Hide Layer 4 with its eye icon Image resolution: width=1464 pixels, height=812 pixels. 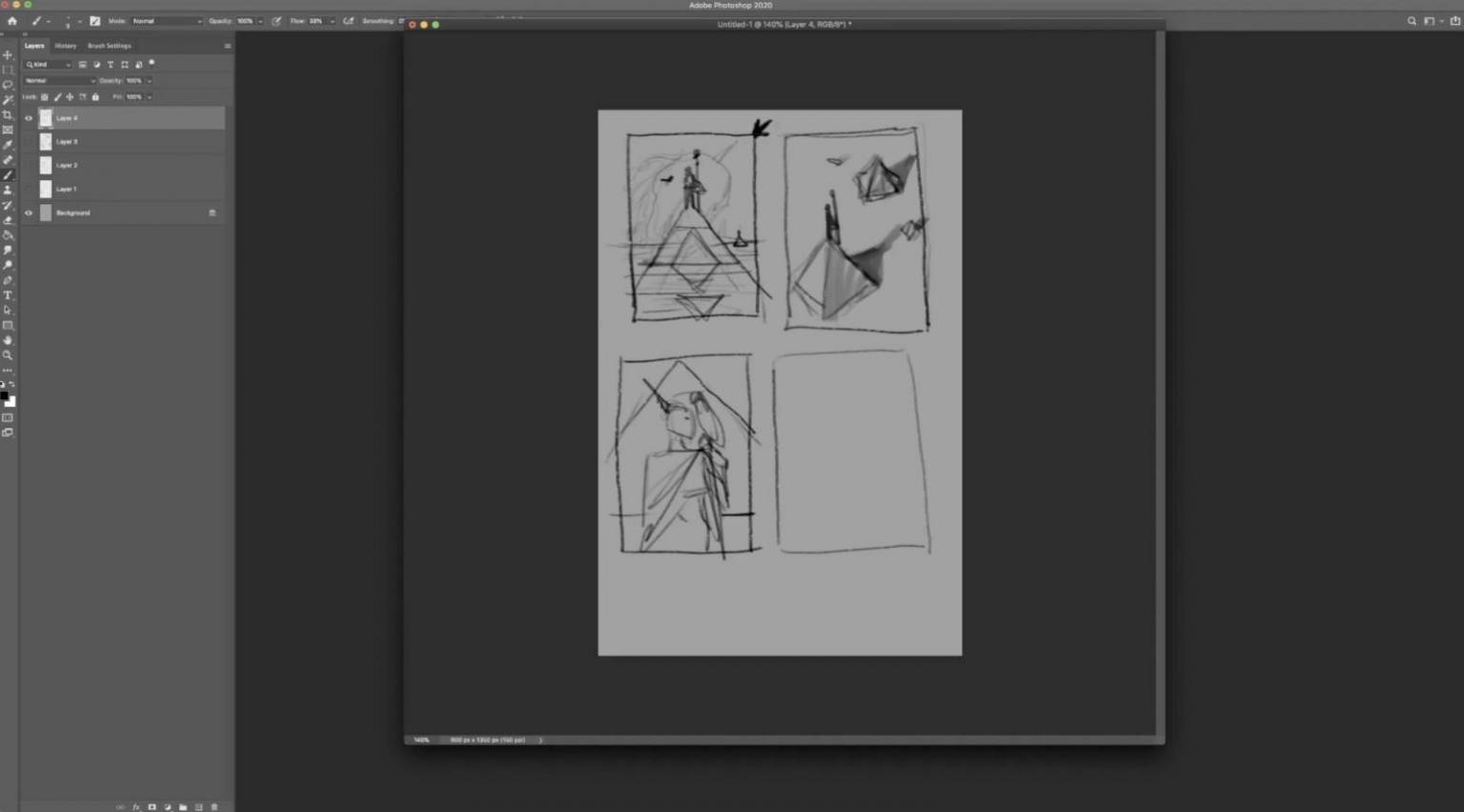pos(29,118)
